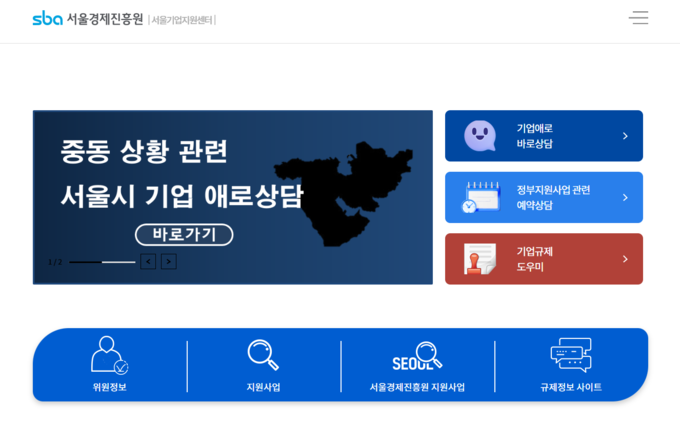Expand the 기업규제 도우미 chevron arrow
680x444 pixels.
pyautogui.click(x=625, y=259)
